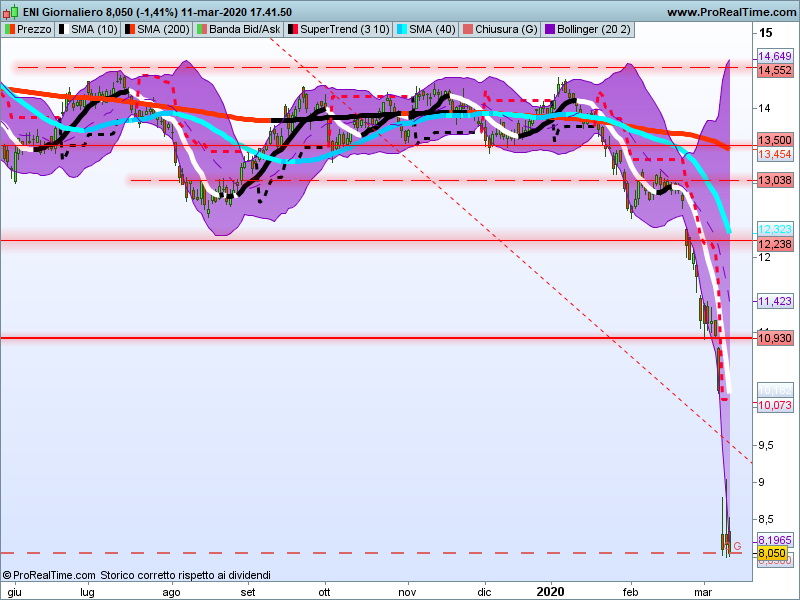Click the 2020 year label on time axis
This screenshot has width=800, height=600.
pos(551,592)
